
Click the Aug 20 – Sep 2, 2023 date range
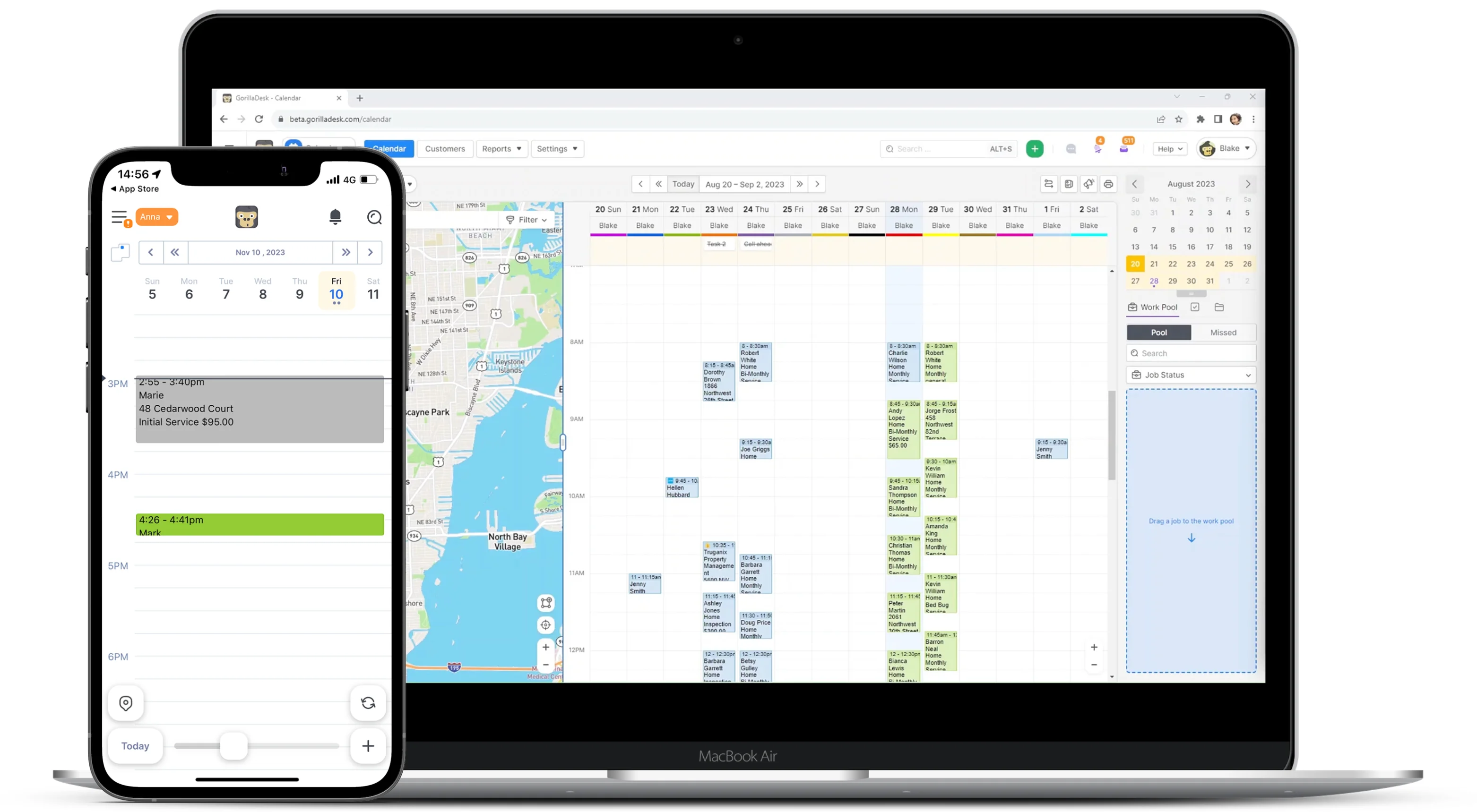click(744, 185)
